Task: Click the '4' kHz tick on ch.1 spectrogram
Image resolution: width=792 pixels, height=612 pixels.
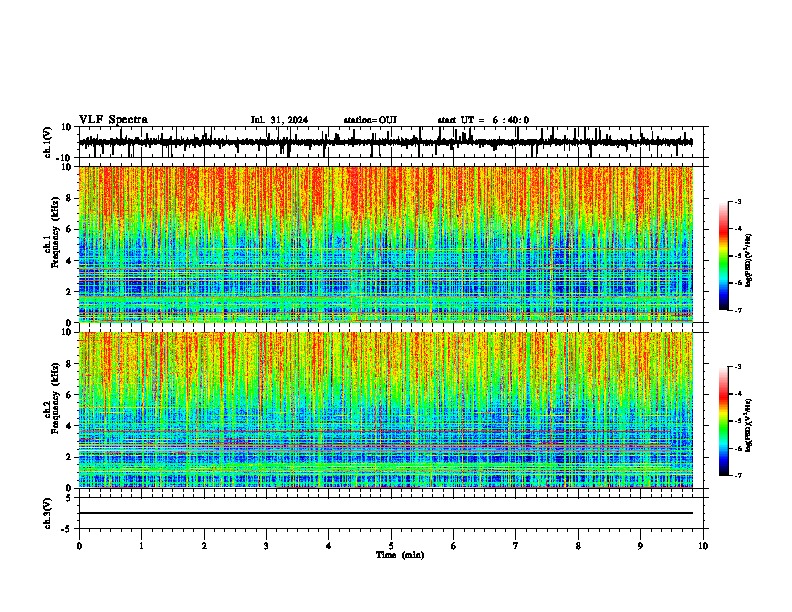Action: tap(69, 261)
